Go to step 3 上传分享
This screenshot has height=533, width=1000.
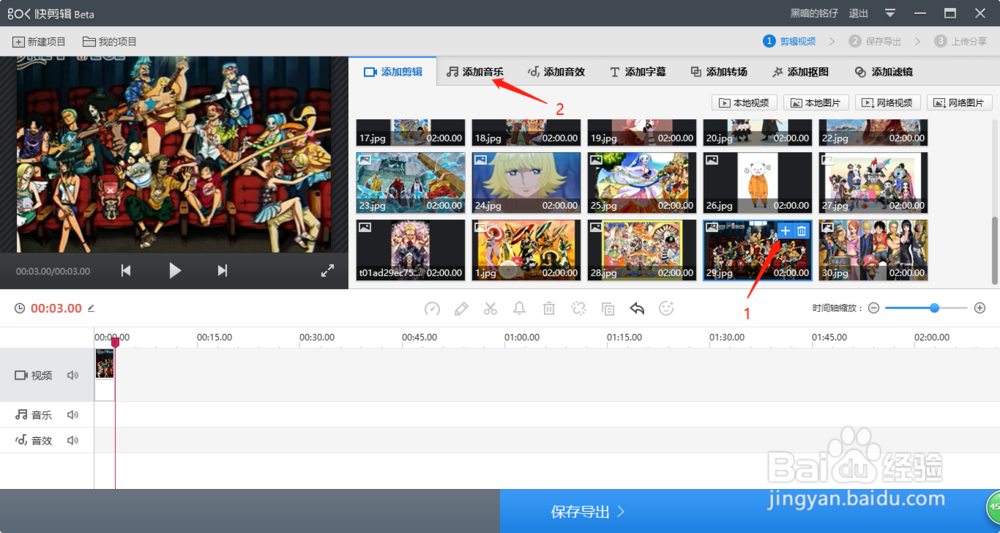click(x=959, y=41)
